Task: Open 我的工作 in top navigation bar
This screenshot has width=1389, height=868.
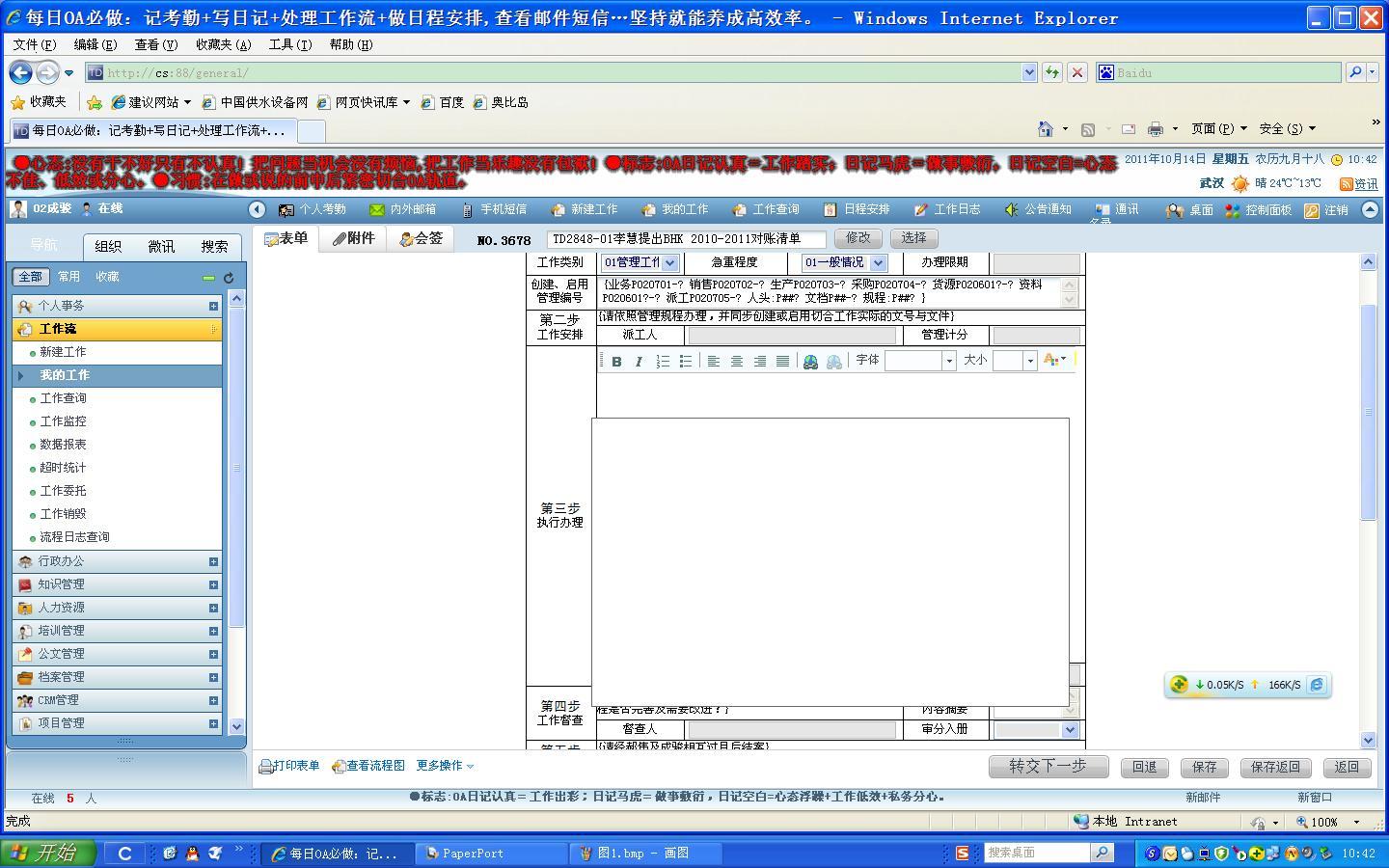Action: coord(674,209)
